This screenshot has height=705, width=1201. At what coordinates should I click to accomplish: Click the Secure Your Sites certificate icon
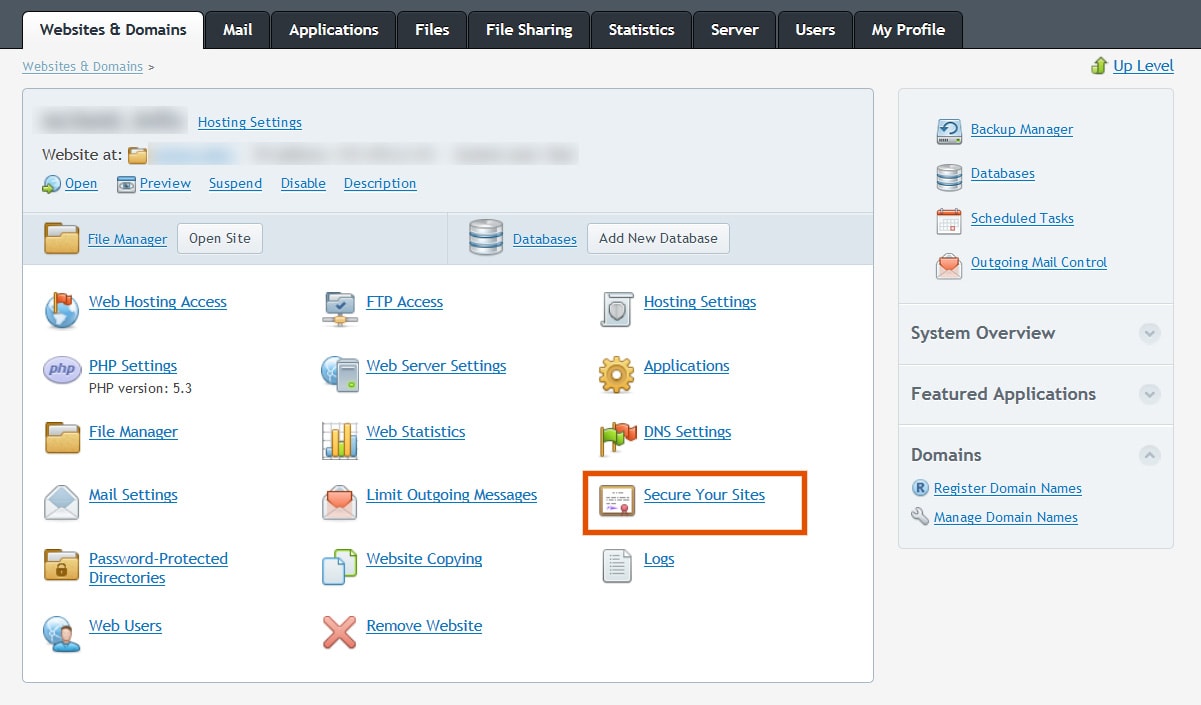[x=617, y=501]
